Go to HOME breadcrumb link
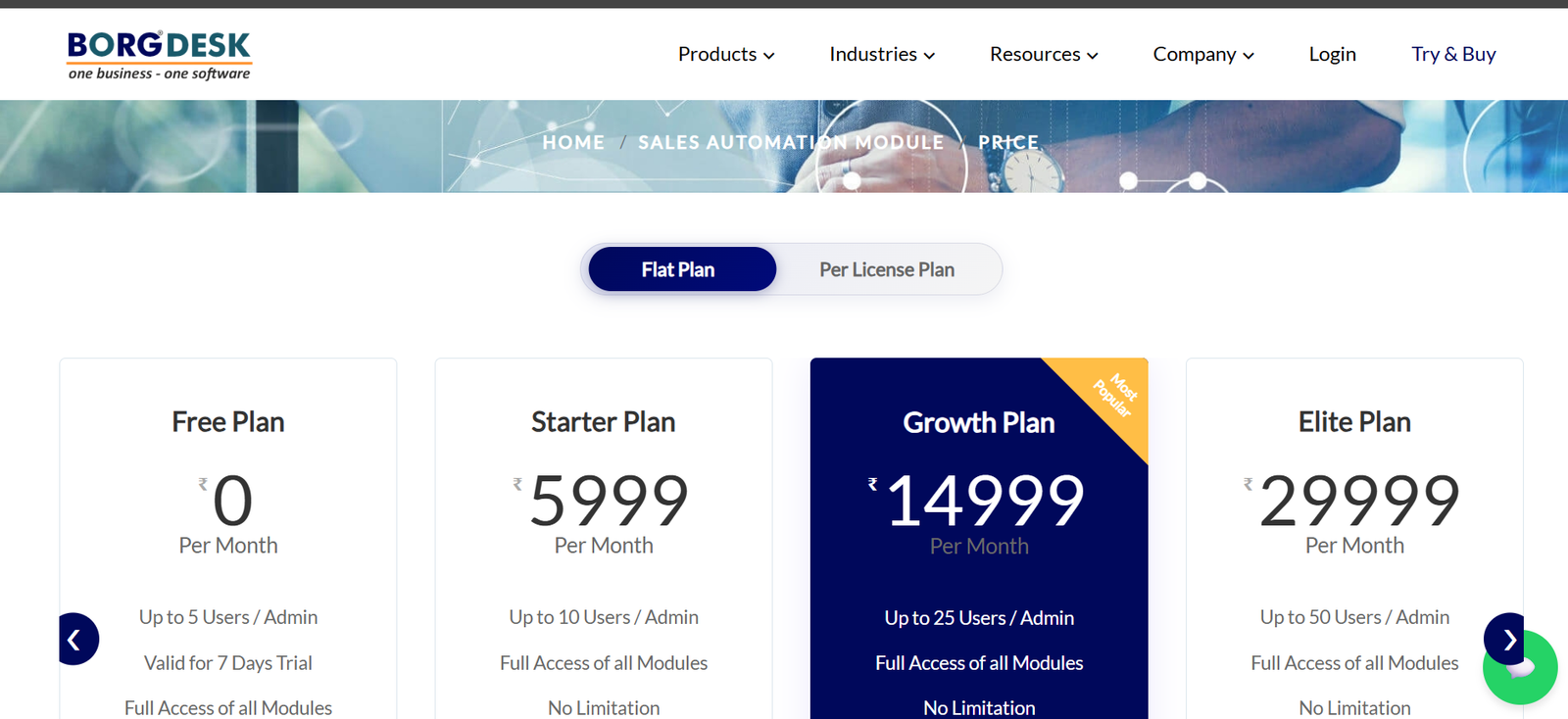 [x=573, y=142]
